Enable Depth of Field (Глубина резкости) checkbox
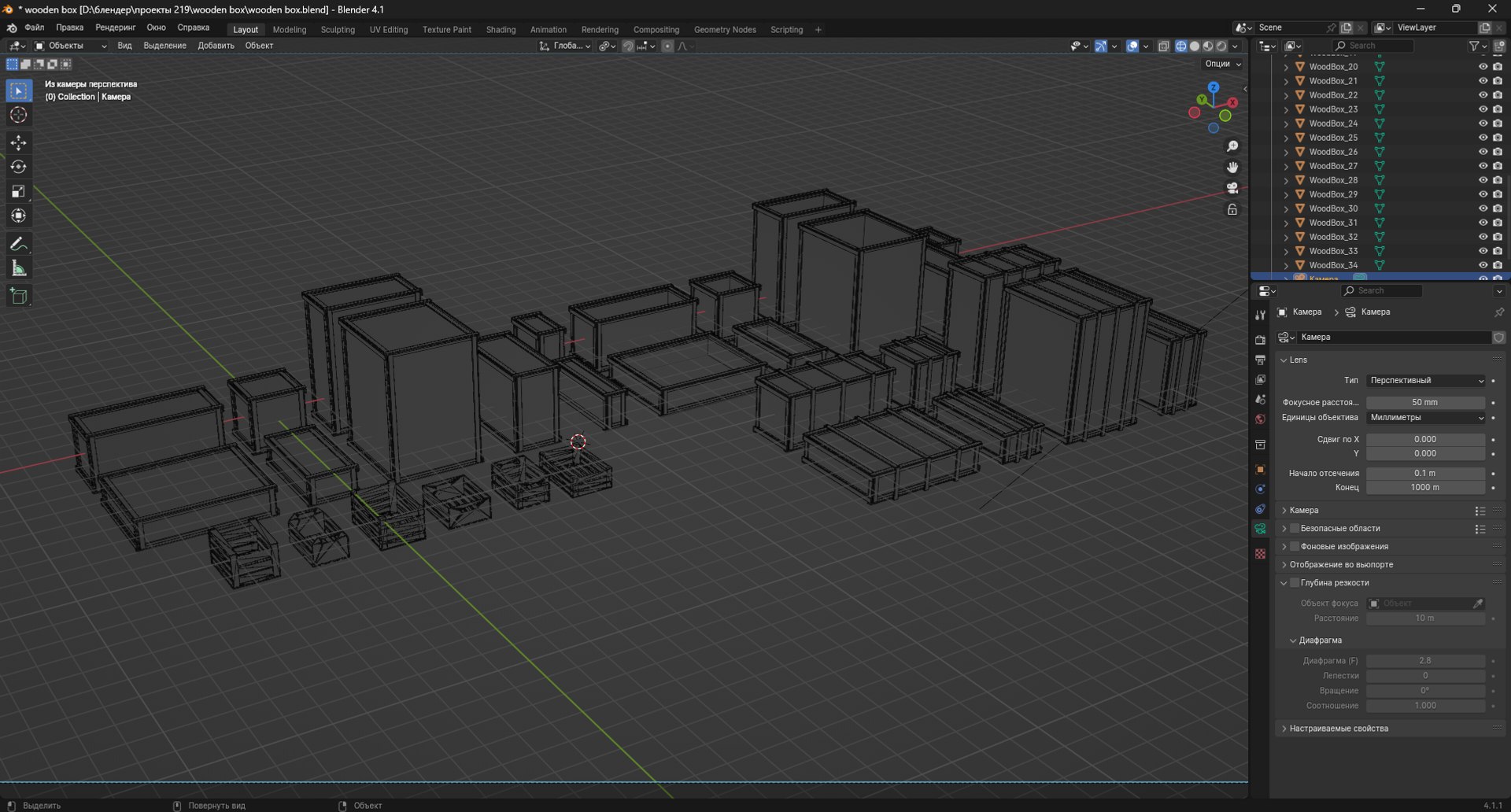Viewport: 1511px width, 812px height. [1295, 583]
